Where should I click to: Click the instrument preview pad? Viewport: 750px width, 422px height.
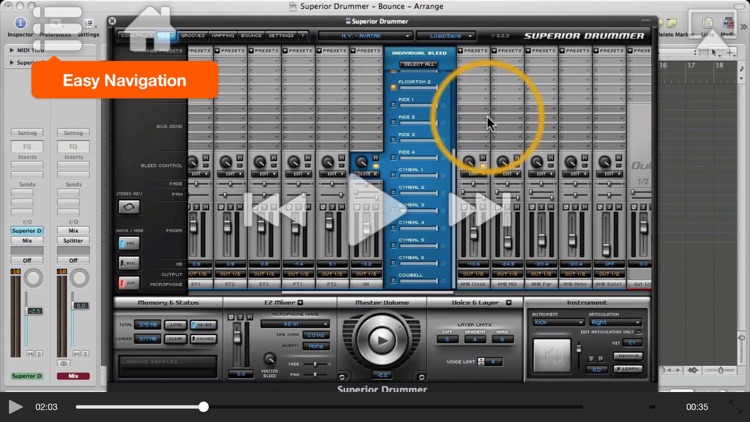(x=552, y=355)
